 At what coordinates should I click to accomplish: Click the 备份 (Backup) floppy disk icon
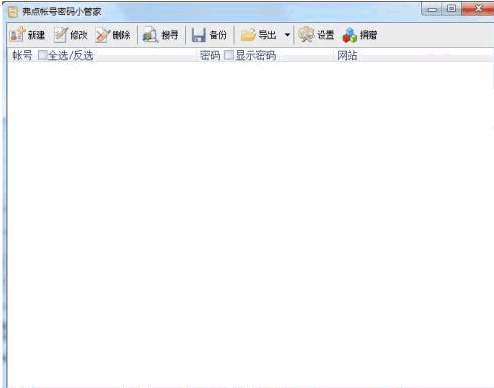[x=199, y=35]
